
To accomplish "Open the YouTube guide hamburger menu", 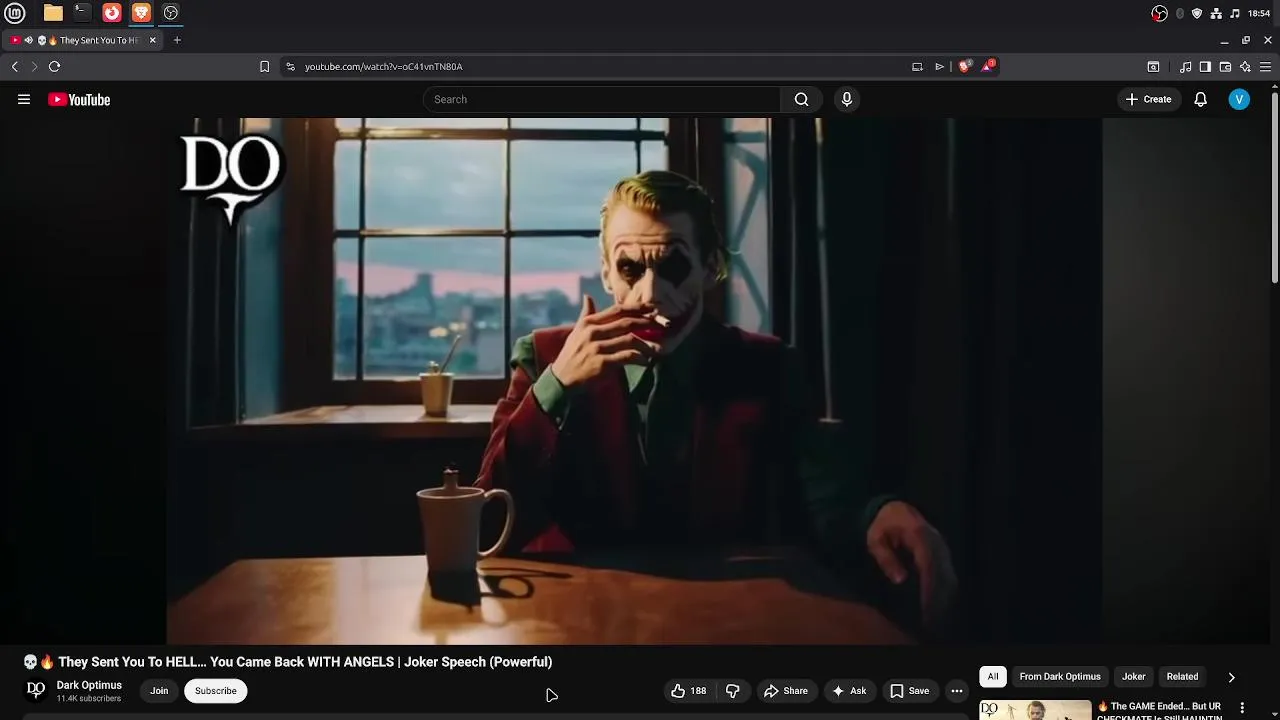I will click(24, 99).
